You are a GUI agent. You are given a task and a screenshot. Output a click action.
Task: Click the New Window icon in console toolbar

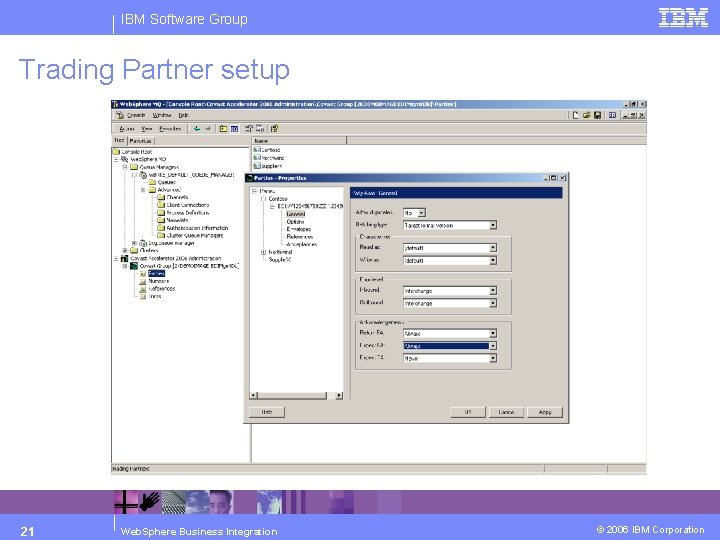click(x=612, y=115)
